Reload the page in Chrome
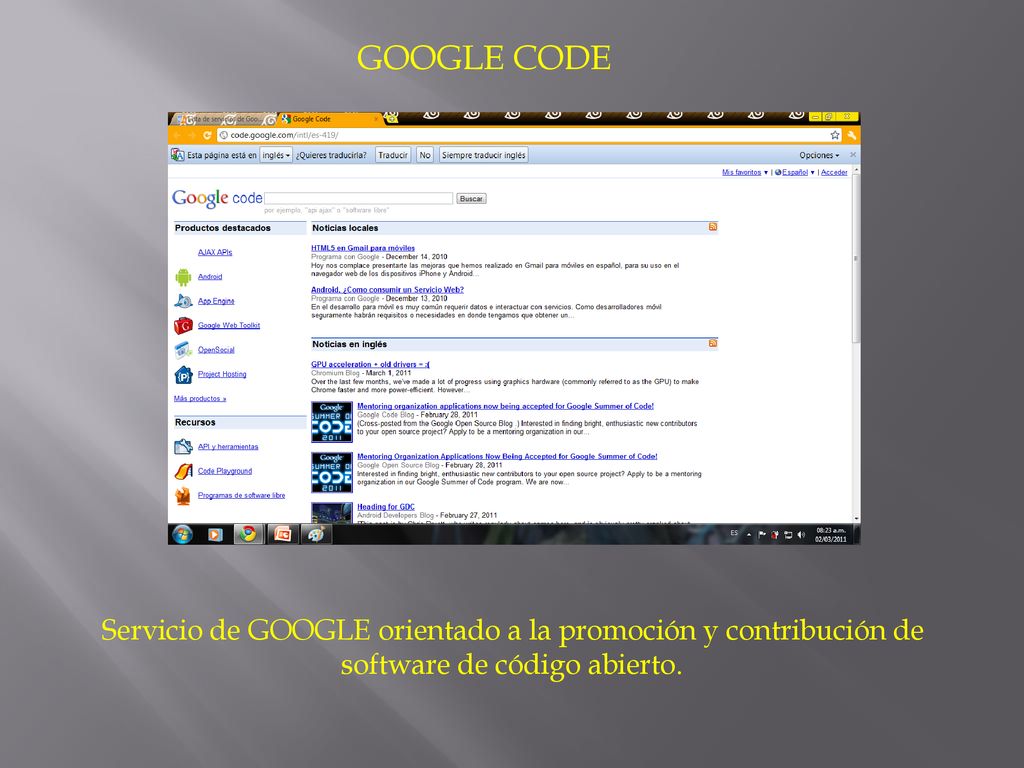Viewport: 1024px width, 768px height. tap(207, 135)
